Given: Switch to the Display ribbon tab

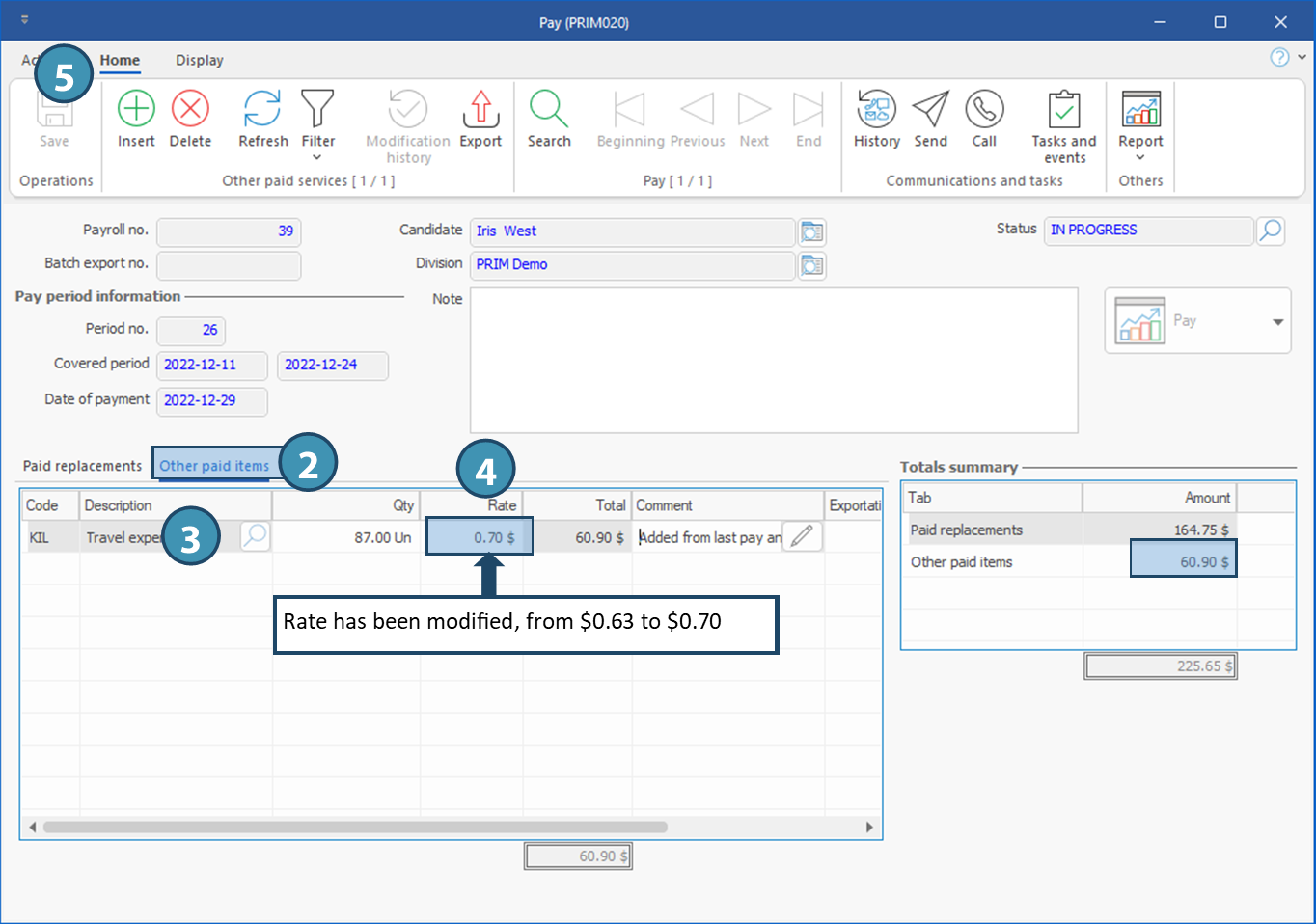Looking at the screenshot, I should pos(199,60).
